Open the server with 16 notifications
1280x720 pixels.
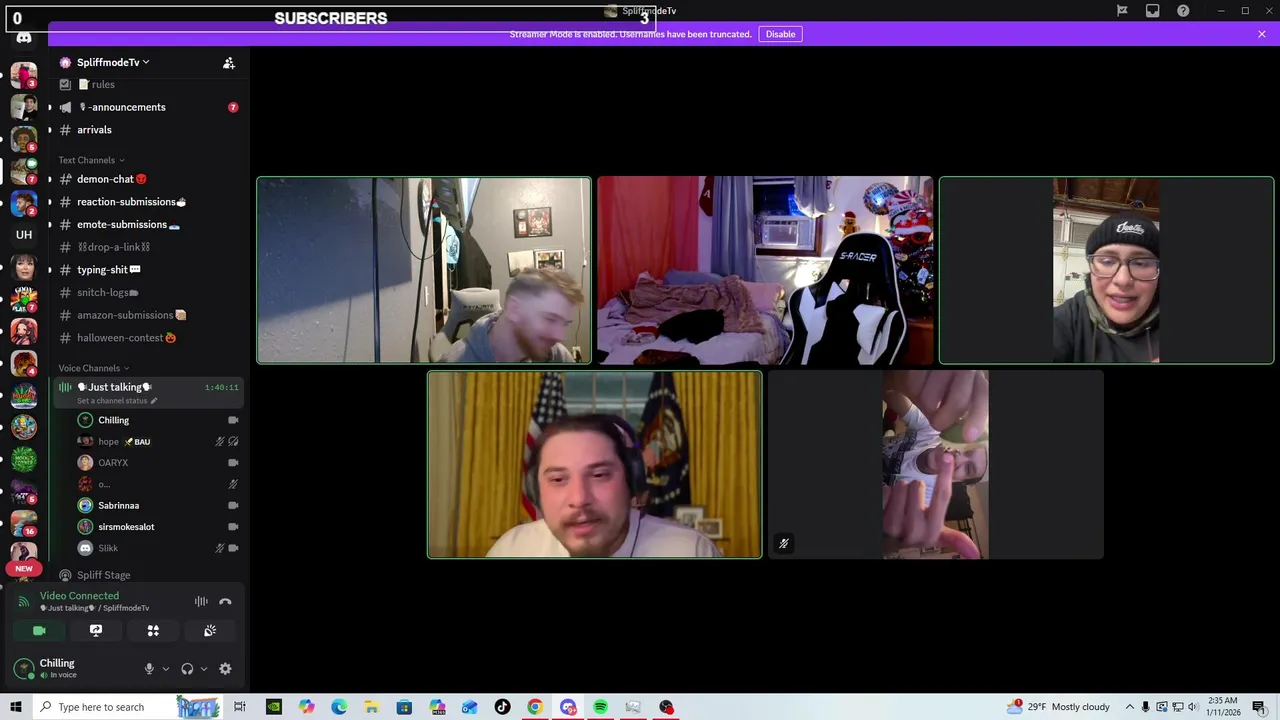24,523
